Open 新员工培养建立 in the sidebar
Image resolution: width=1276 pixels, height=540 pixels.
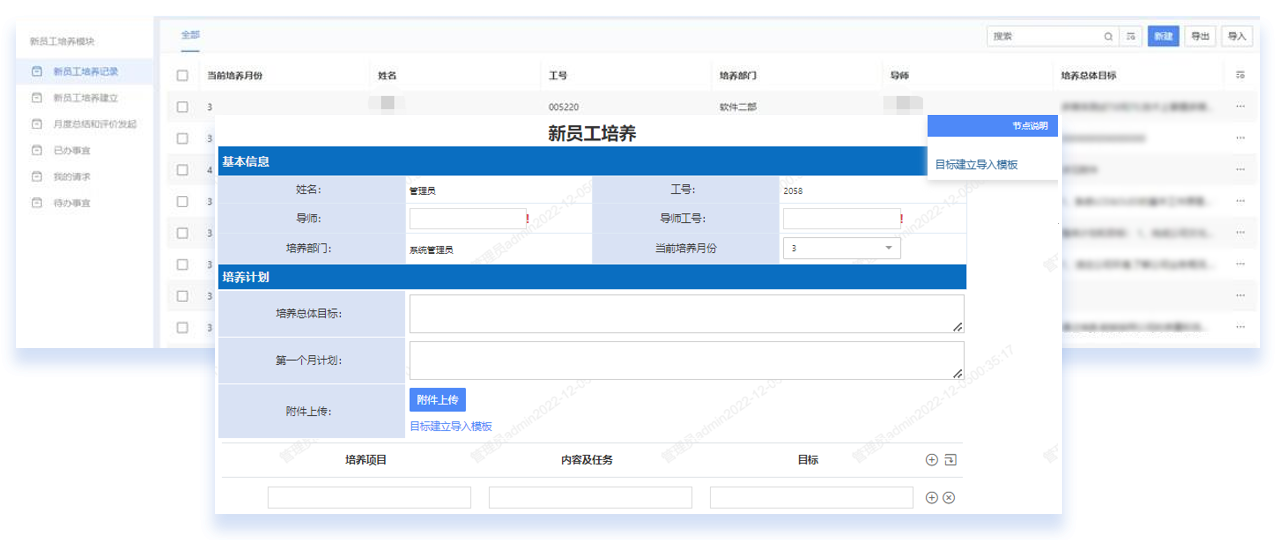pos(86,98)
